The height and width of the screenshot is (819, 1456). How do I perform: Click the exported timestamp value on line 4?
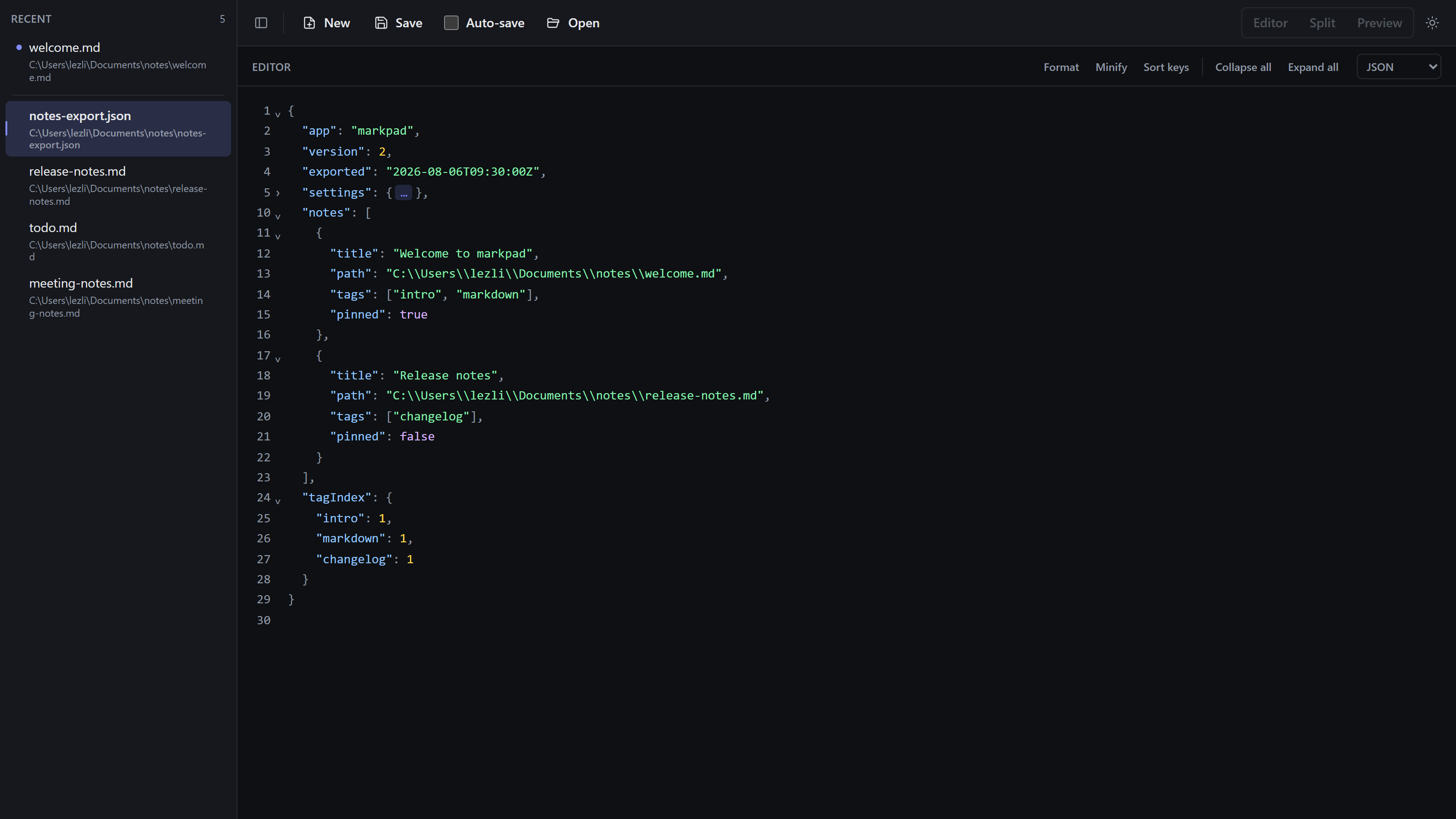pos(462,172)
